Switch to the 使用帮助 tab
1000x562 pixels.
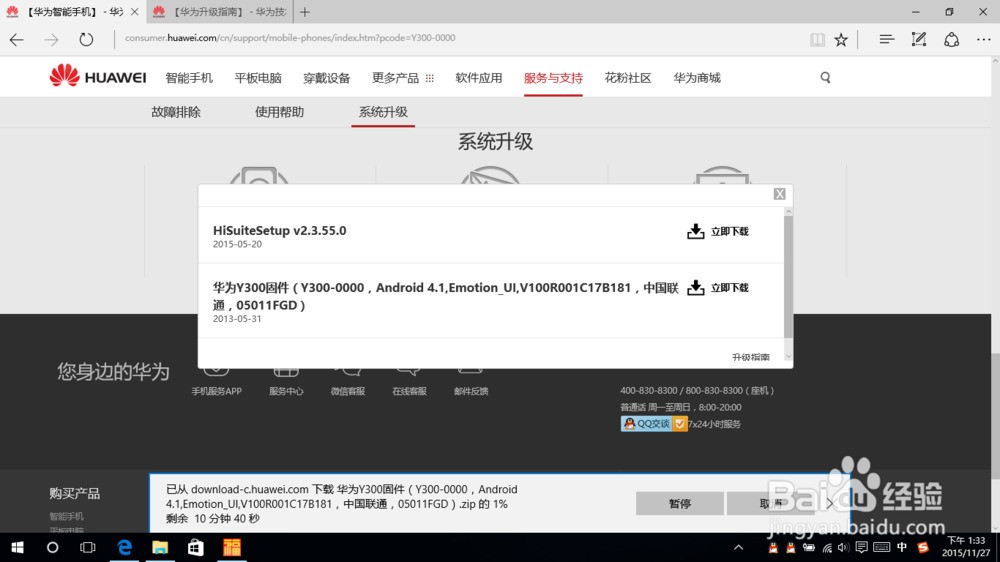(x=279, y=112)
